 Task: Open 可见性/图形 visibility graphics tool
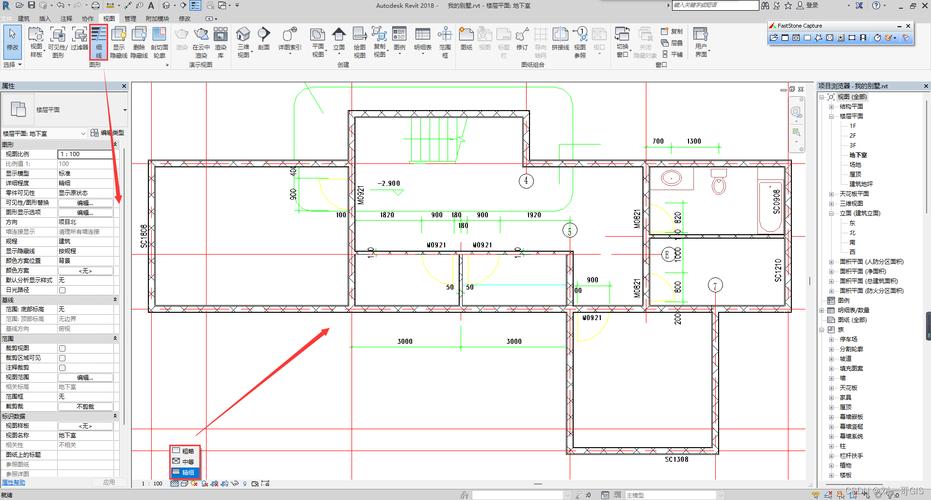pos(58,42)
